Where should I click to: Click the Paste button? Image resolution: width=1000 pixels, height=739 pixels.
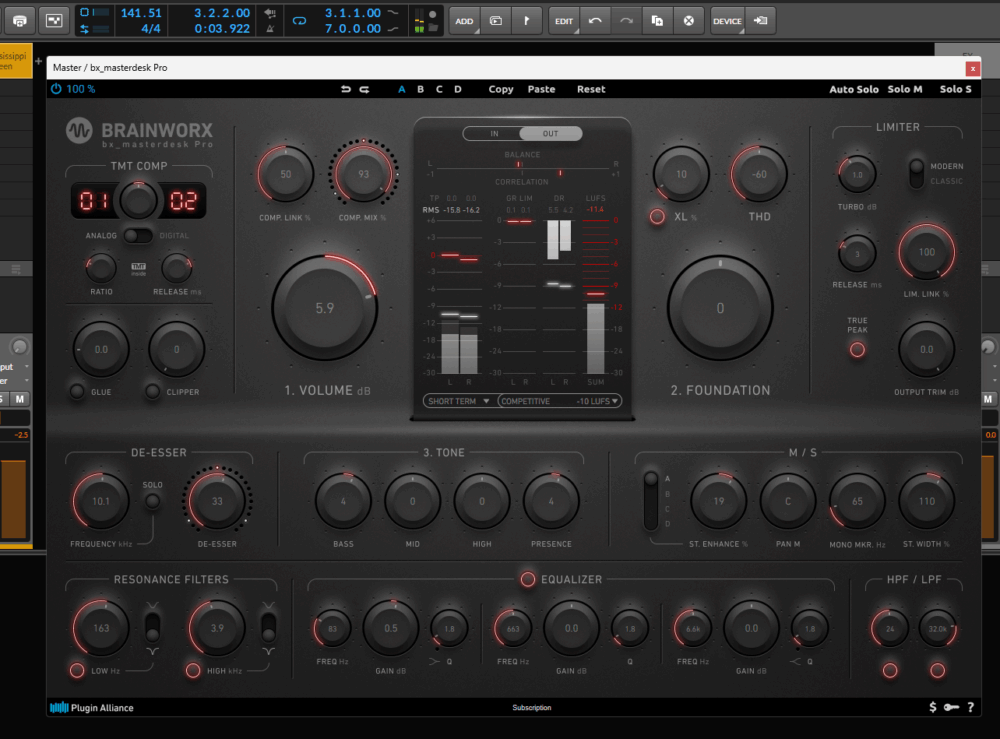[x=541, y=89]
